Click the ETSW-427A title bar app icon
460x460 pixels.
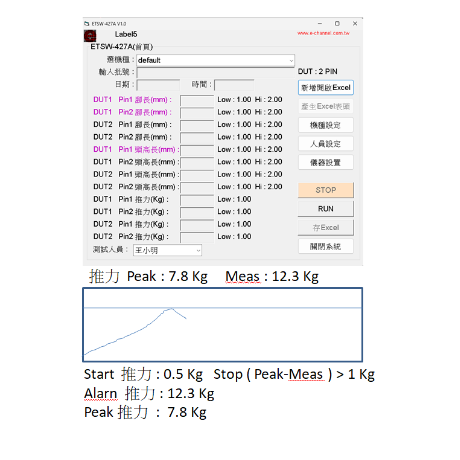point(87,24)
